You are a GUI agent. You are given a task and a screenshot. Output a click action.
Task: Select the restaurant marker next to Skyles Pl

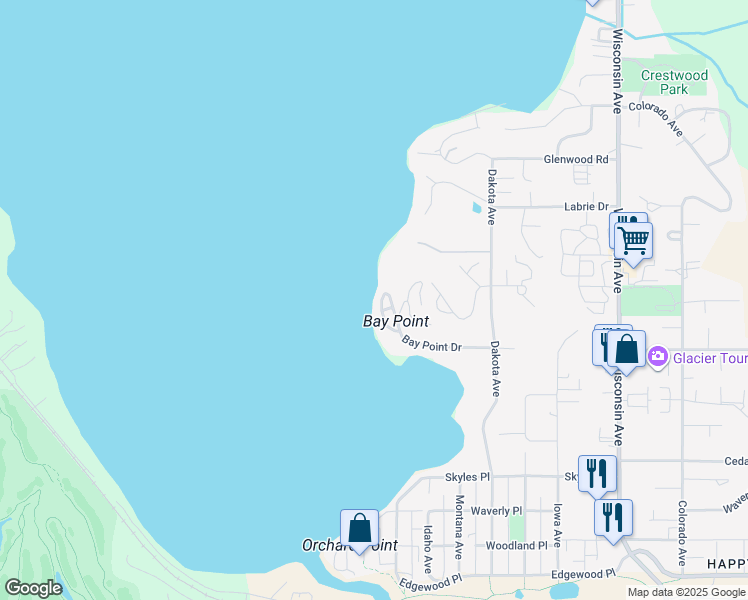[597, 474]
